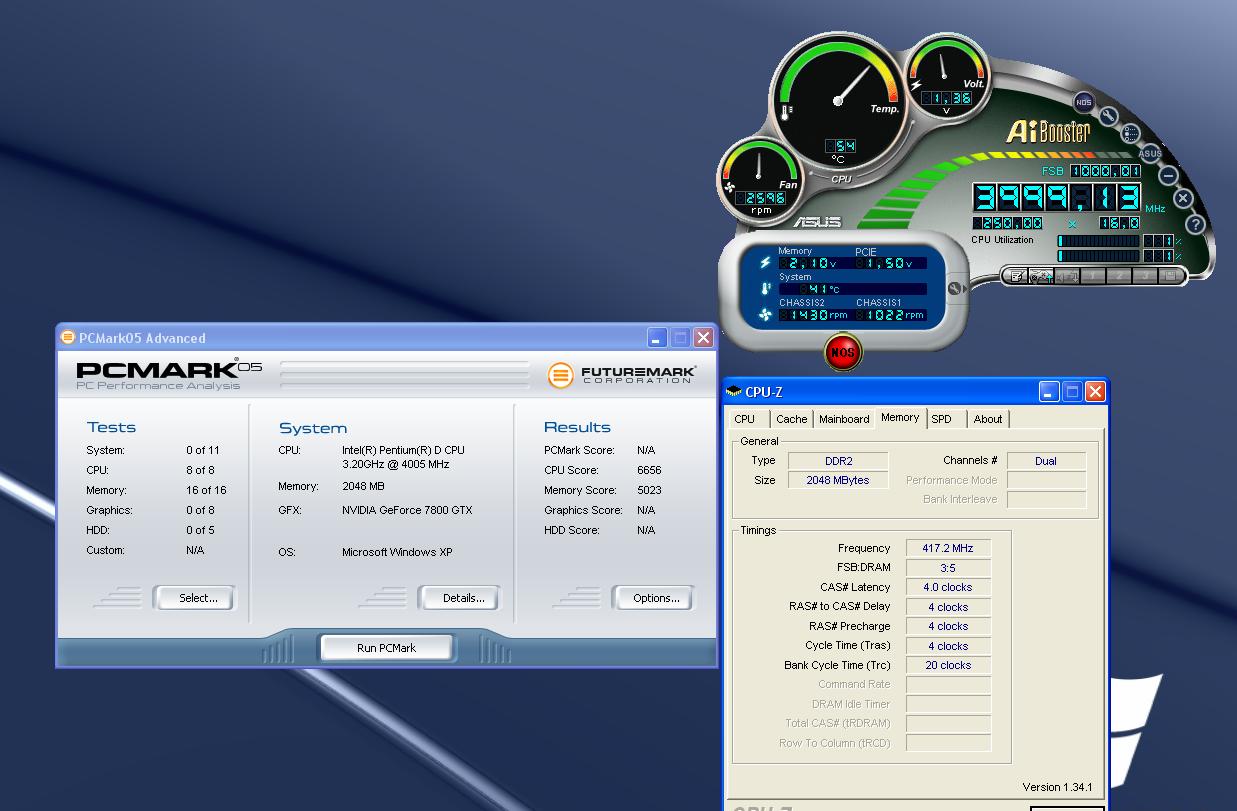Viewport: 1237px width, 811px height.
Task: Click the second AI Booster toolbar icon
Action: (1041, 276)
